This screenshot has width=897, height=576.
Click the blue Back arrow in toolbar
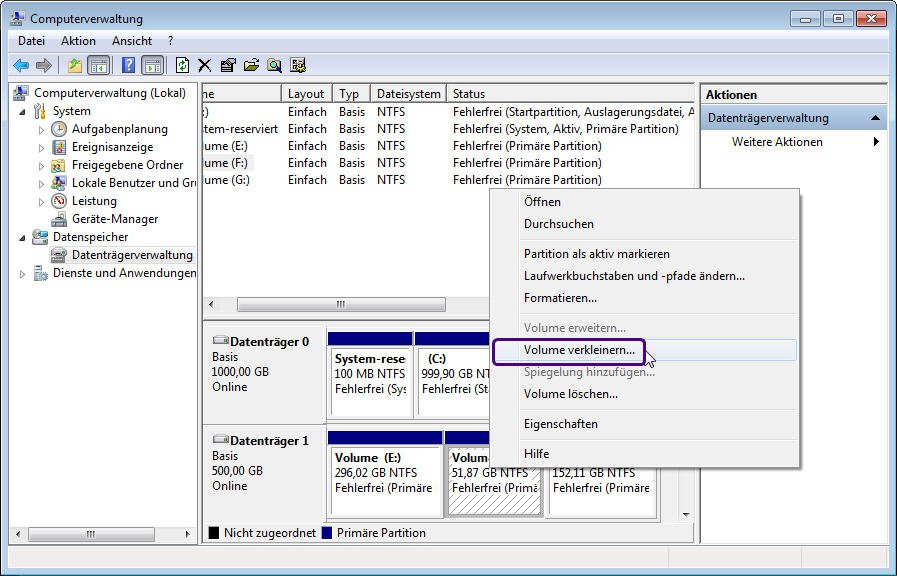(21, 65)
